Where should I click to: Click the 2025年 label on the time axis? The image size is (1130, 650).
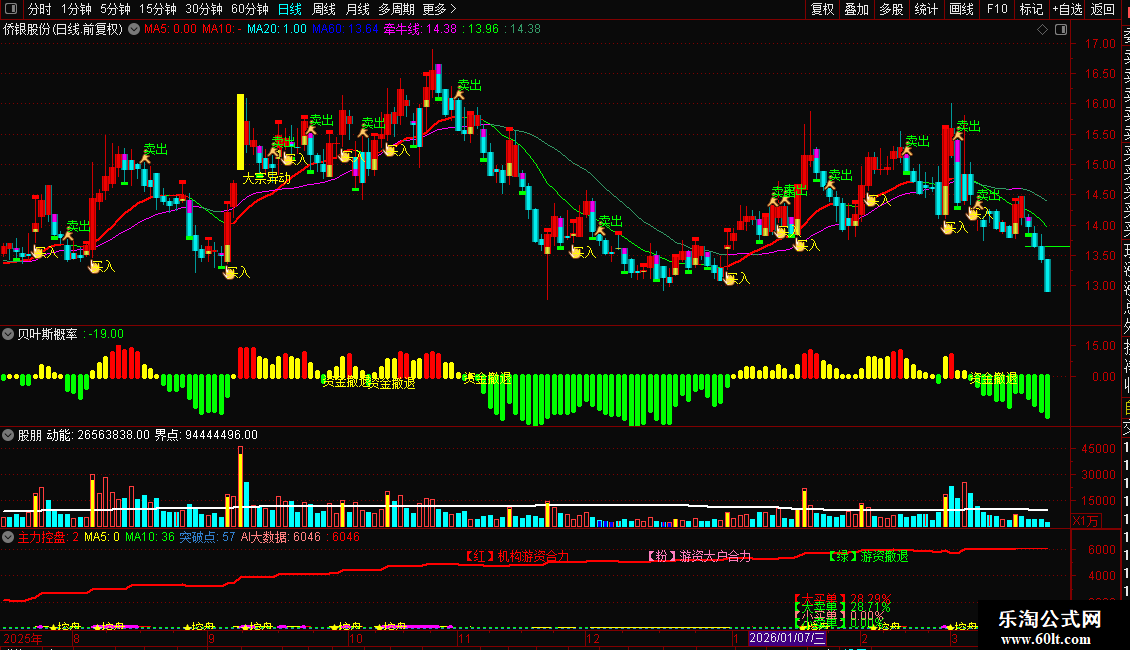coord(23,638)
